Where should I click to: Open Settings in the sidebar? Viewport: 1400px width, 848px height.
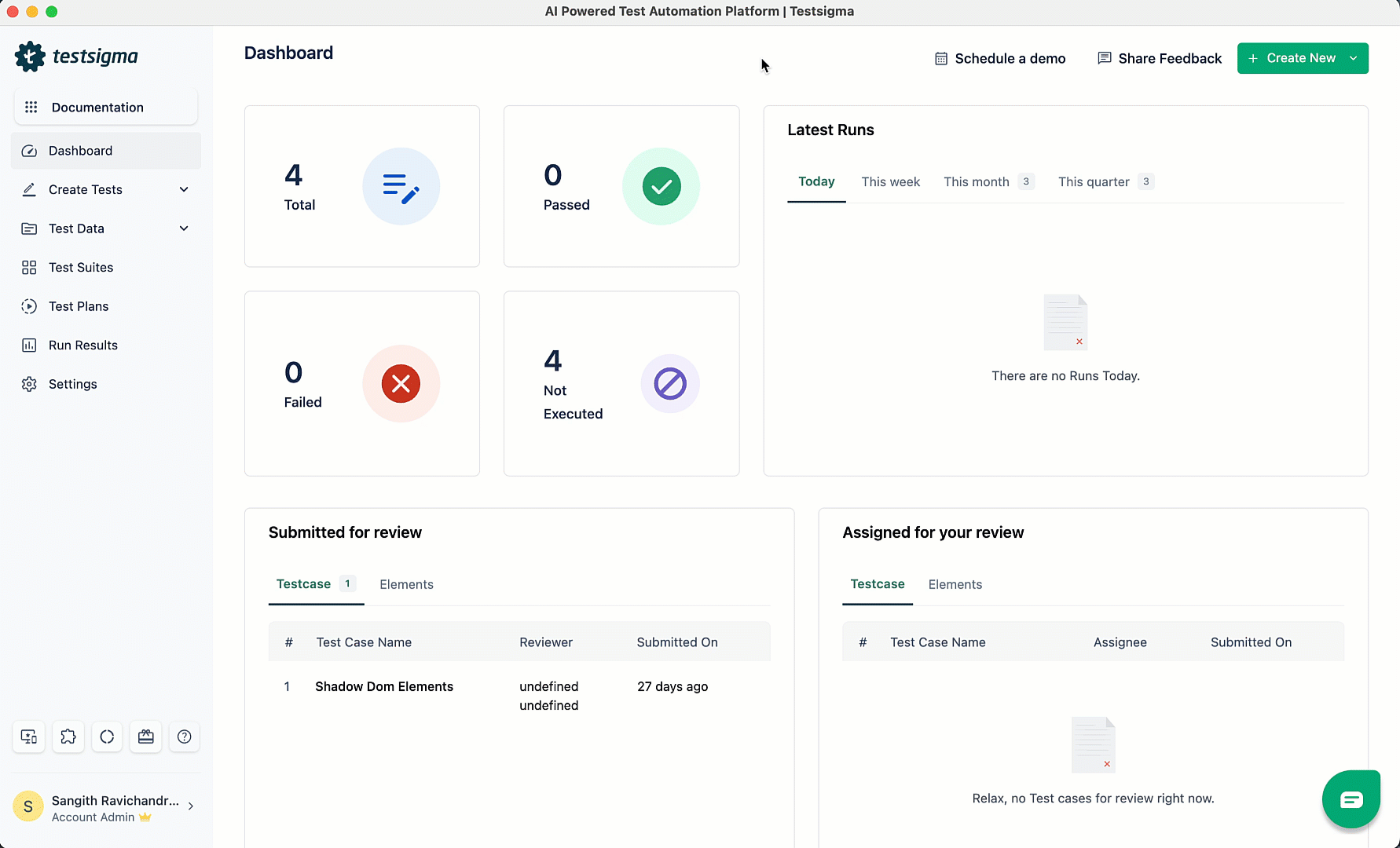[x=106, y=384]
